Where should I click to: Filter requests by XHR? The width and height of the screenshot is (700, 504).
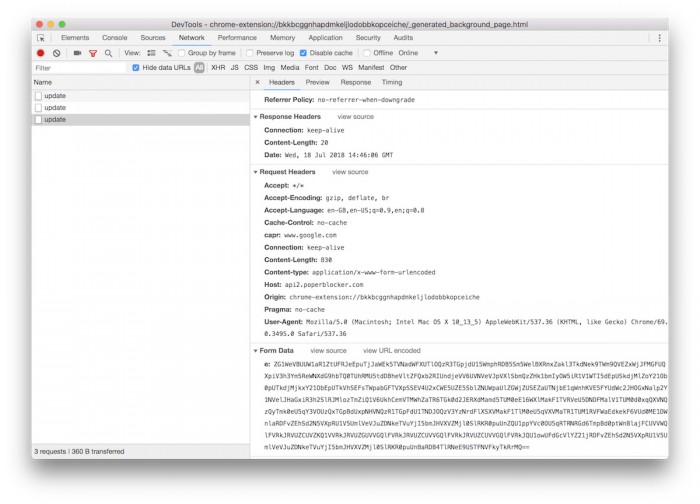coord(218,68)
